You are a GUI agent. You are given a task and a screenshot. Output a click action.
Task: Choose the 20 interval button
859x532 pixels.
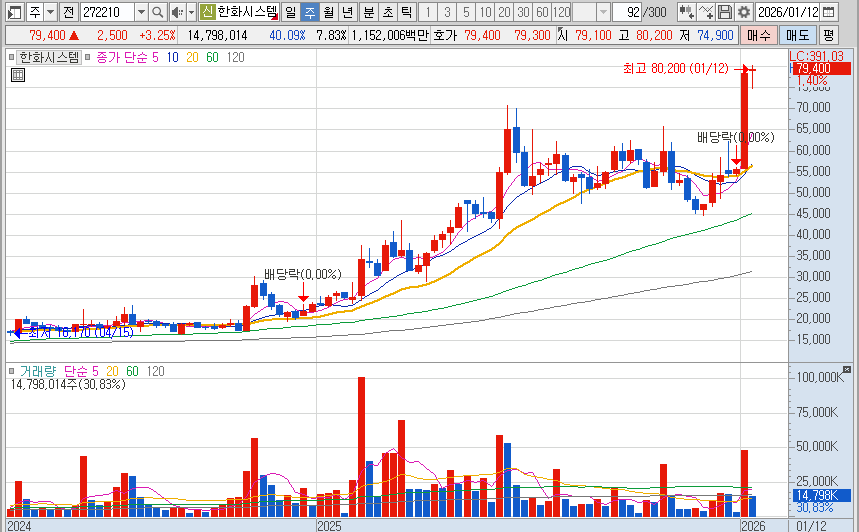click(505, 12)
